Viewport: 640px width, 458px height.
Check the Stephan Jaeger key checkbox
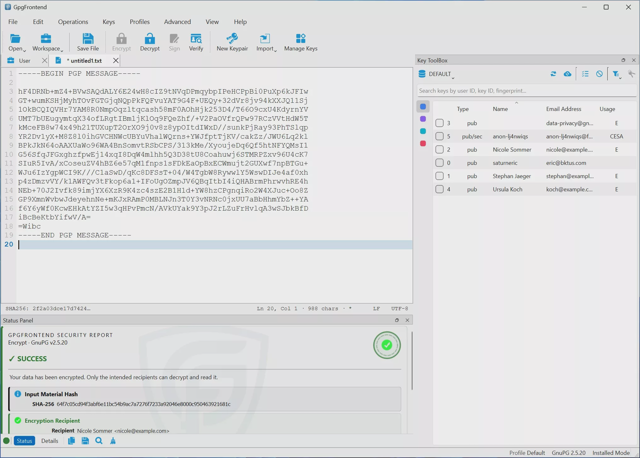(x=439, y=176)
